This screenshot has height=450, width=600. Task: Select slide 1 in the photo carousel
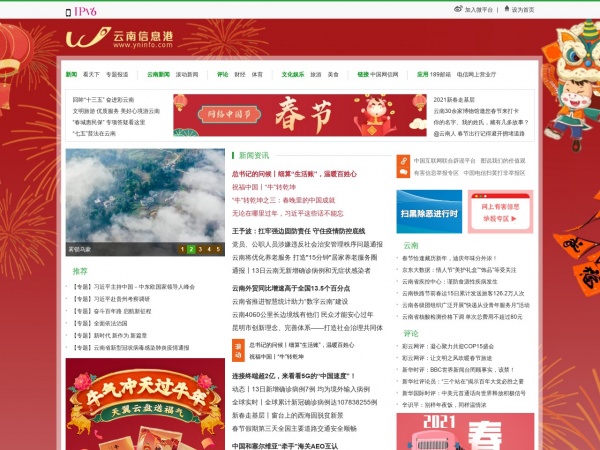pyautogui.click(x=182, y=249)
